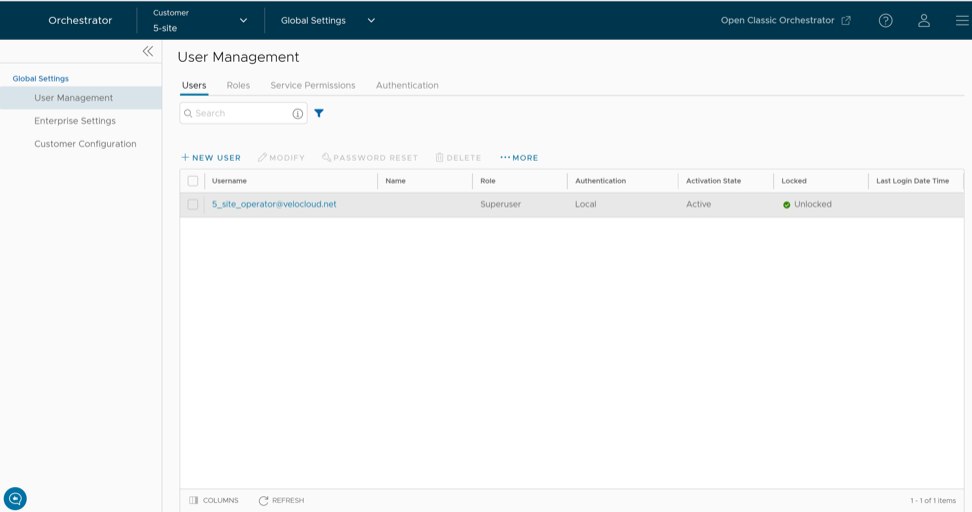Image resolution: width=972 pixels, height=512 pixels.
Task: Switch to the Roles tab
Action: pyautogui.click(x=238, y=86)
